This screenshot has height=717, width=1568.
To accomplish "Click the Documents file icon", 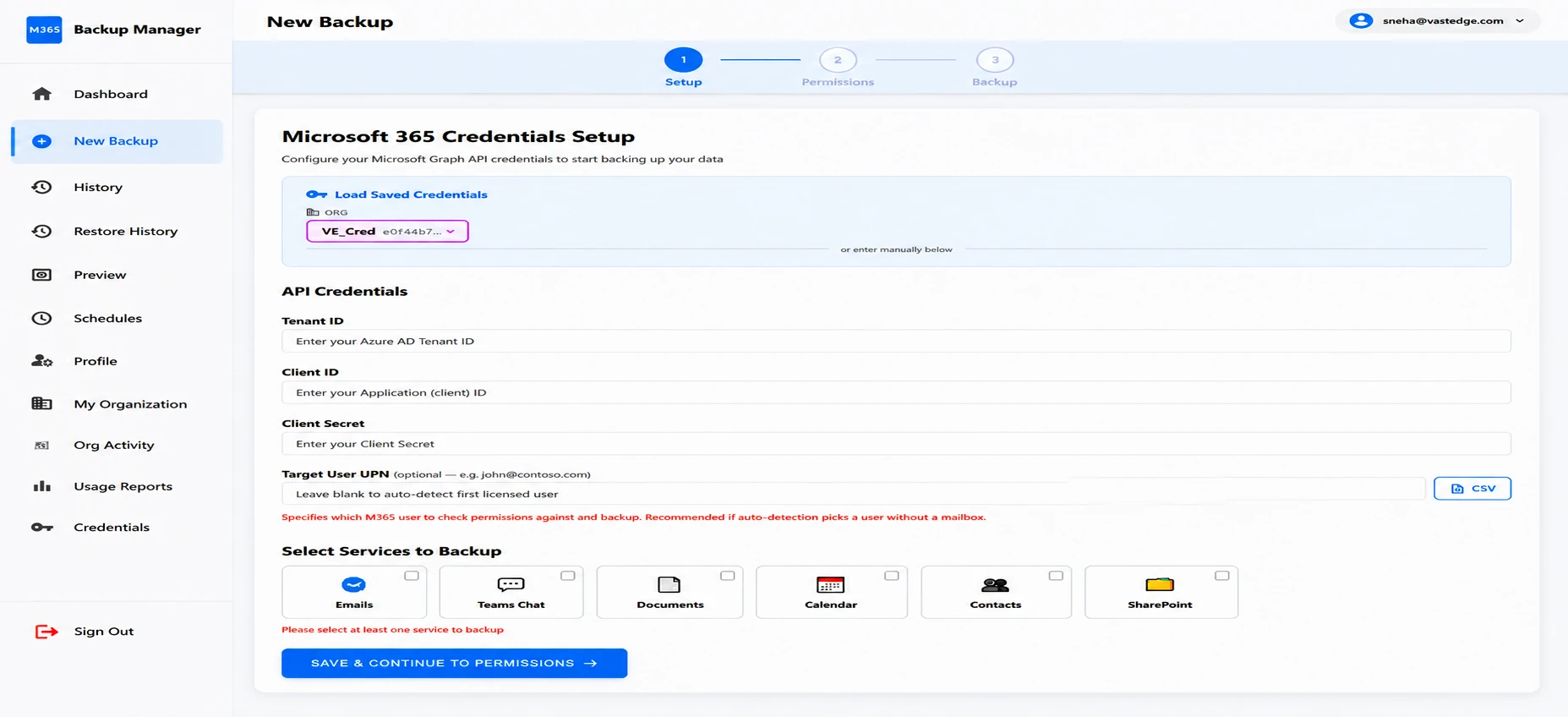I will pos(669,584).
